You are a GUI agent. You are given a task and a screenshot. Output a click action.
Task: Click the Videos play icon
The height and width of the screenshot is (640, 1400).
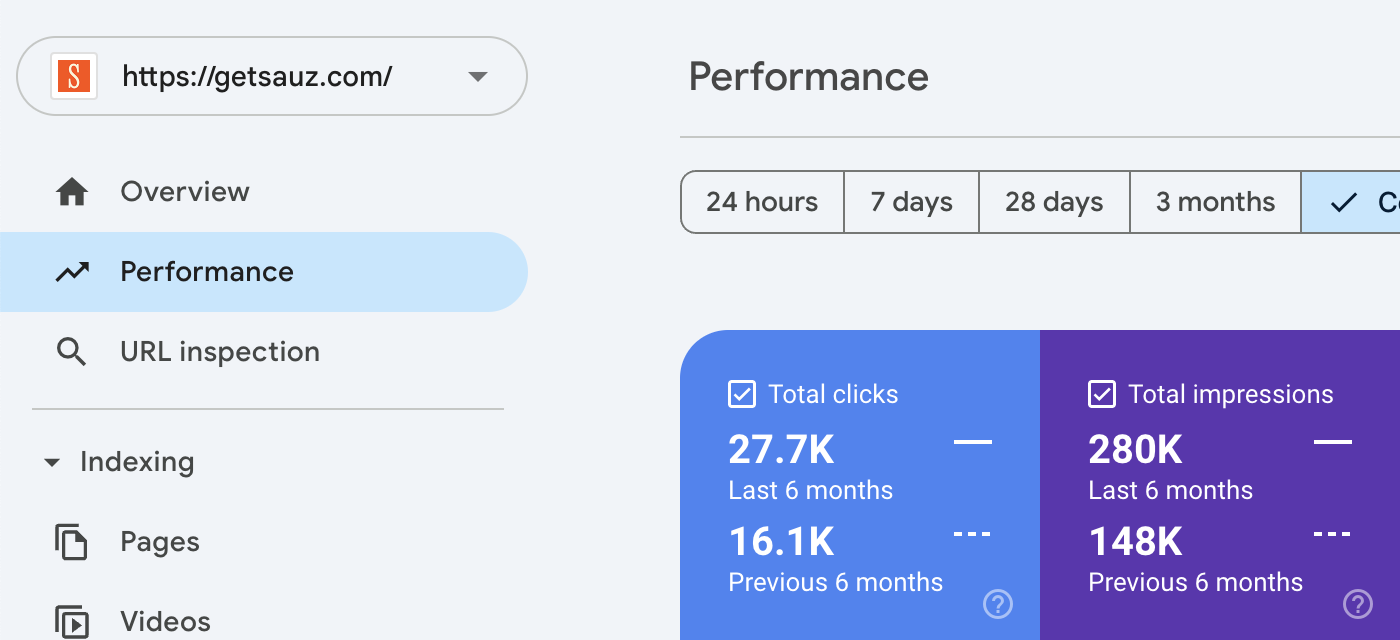[x=72, y=622]
